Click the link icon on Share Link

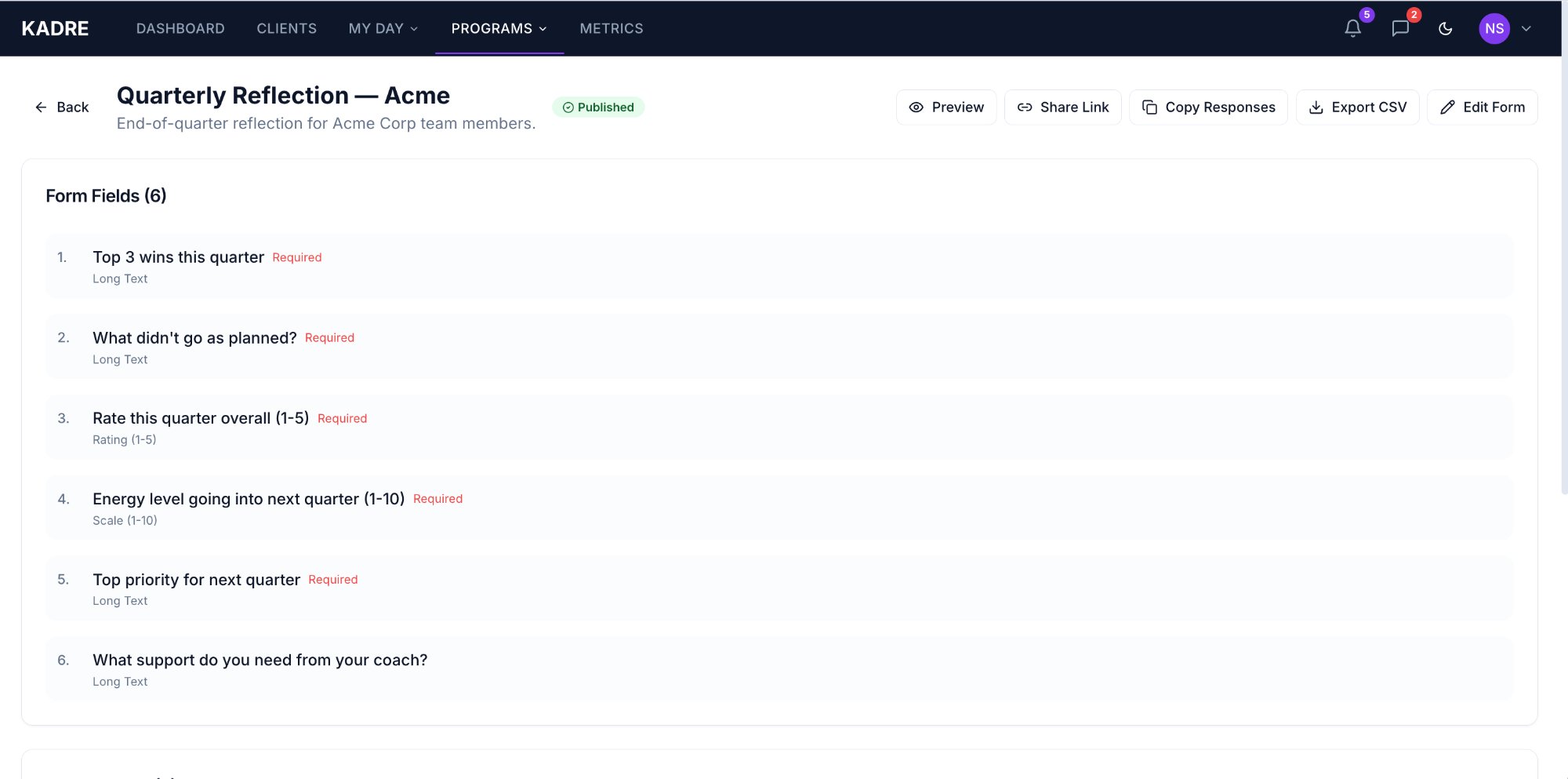point(1024,107)
